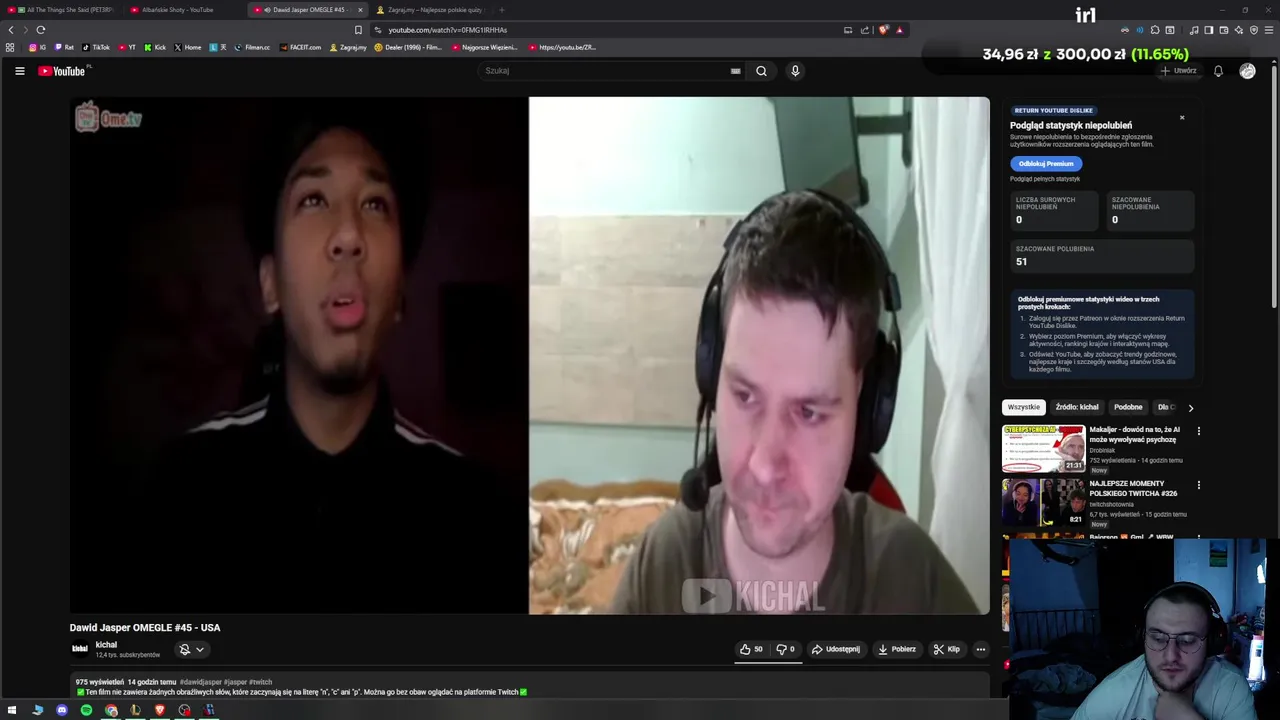Open Brave Shields lion icon
This screenshot has width=1280, height=720.
click(883, 30)
